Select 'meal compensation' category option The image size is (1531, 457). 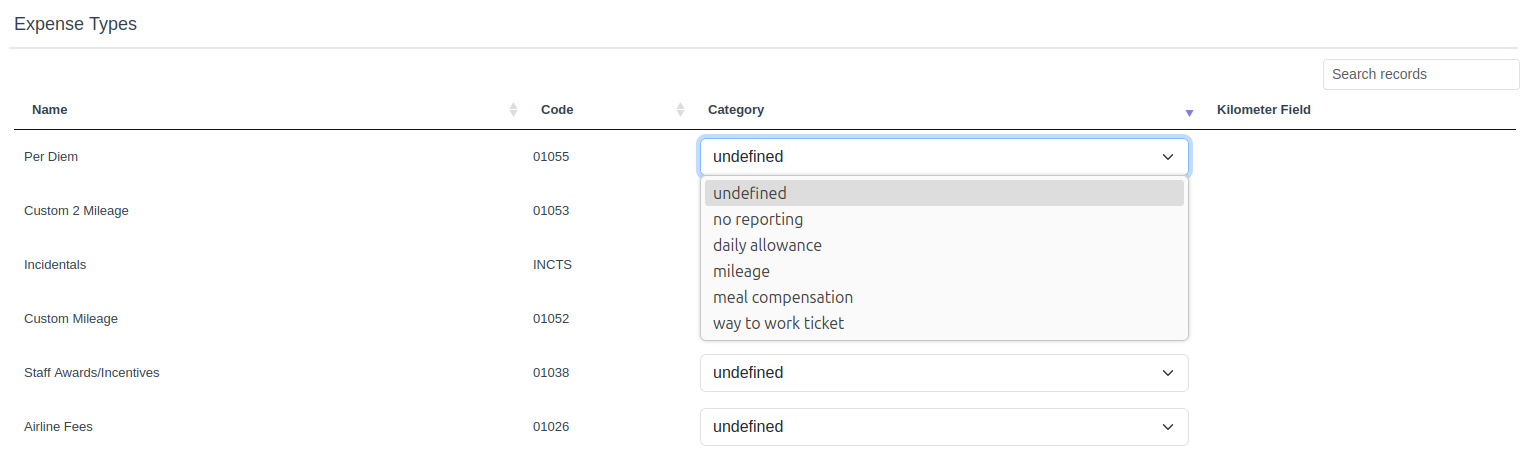[782, 297]
